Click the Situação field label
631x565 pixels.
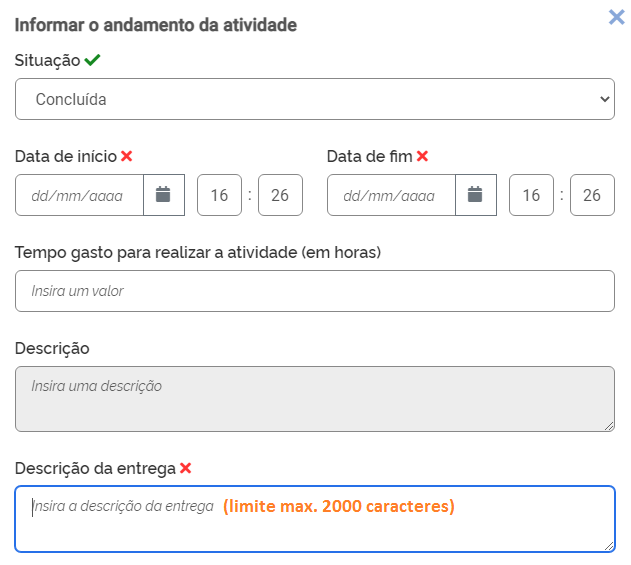pyautogui.click(x=47, y=60)
